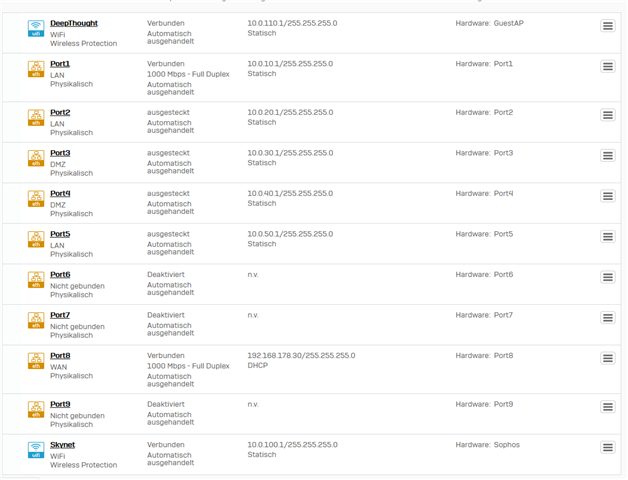Image resolution: width=628 pixels, height=480 pixels.
Task: Click the Port1 ethernet interface icon
Action: [x=36, y=69]
